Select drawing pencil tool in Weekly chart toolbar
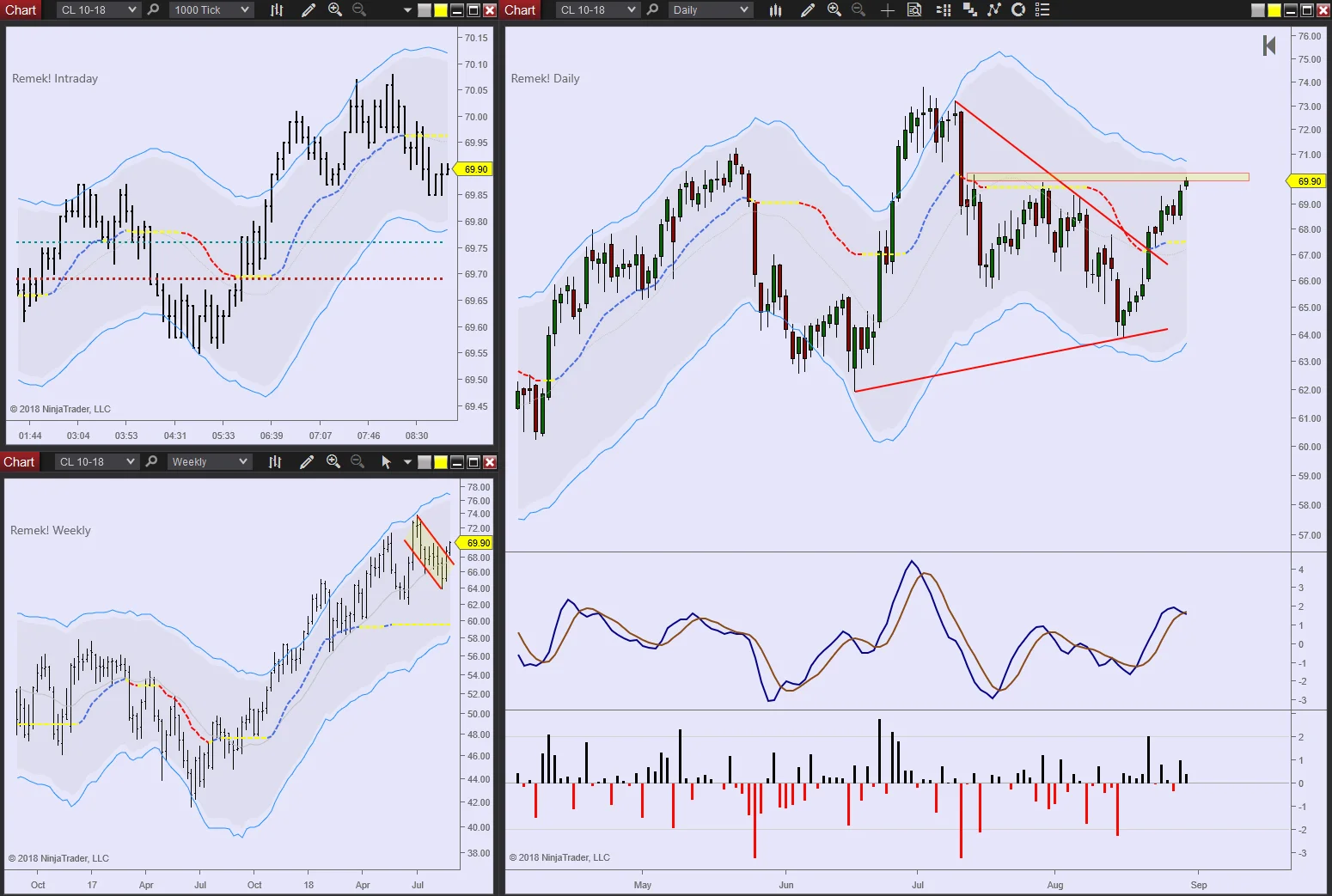This screenshot has width=1332, height=896. (x=306, y=462)
